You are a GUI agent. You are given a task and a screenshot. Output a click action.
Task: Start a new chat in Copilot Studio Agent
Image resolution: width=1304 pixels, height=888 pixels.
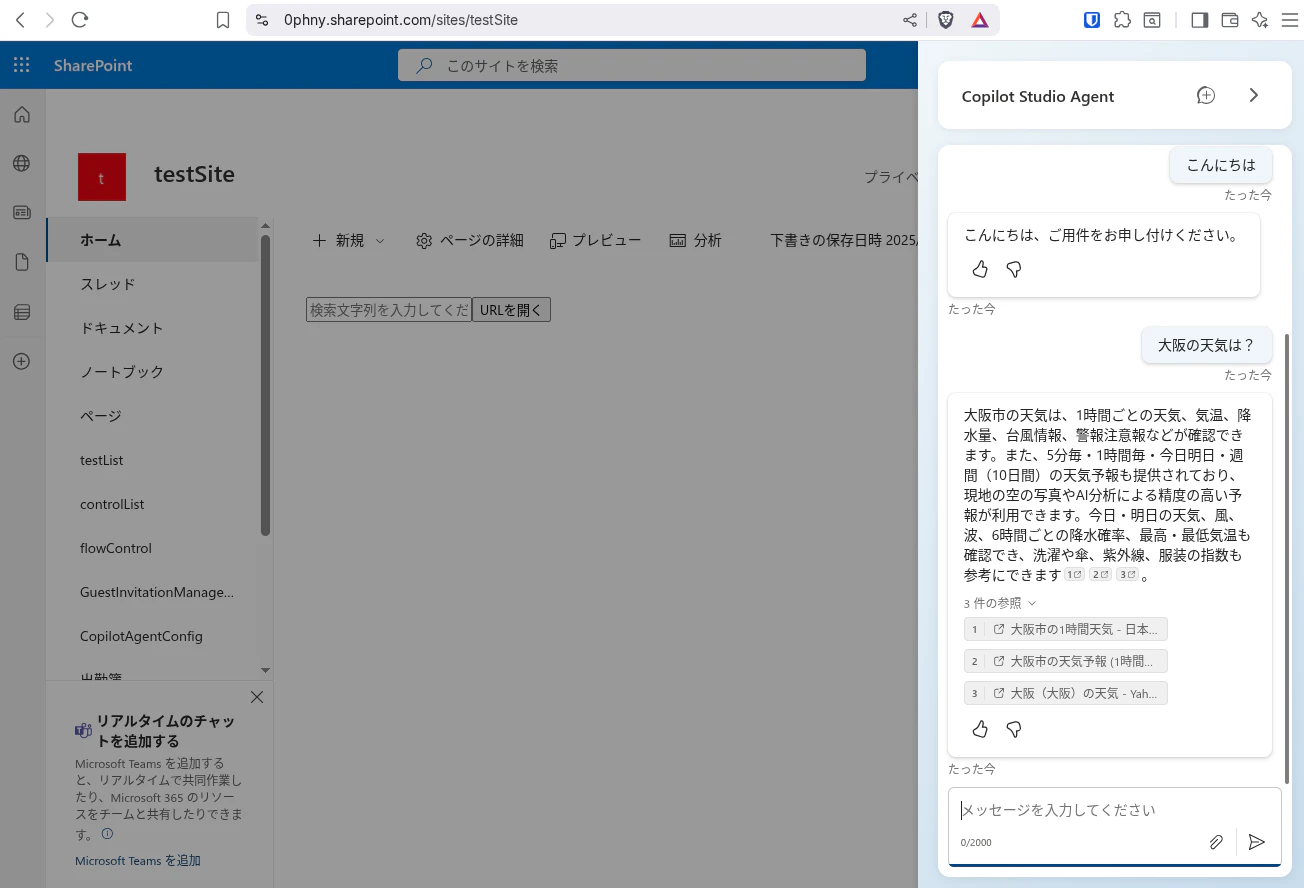click(x=1206, y=96)
